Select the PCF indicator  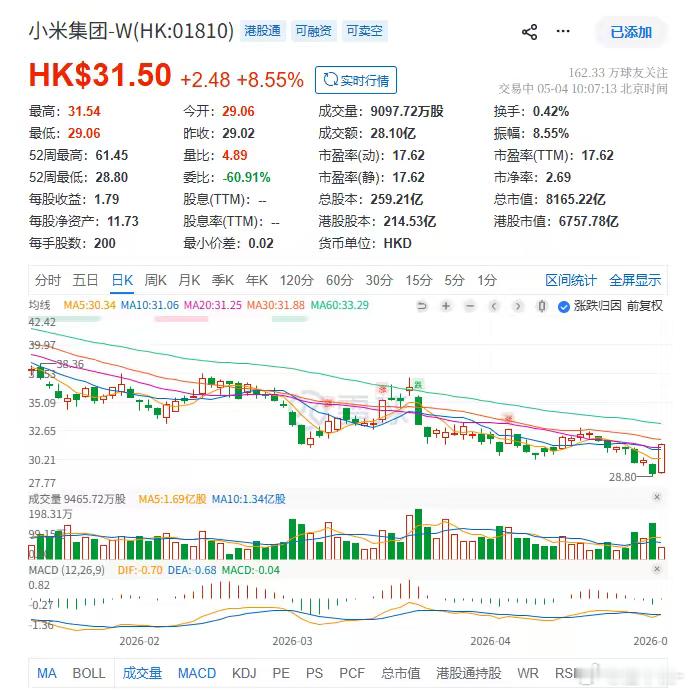point(352,673)
